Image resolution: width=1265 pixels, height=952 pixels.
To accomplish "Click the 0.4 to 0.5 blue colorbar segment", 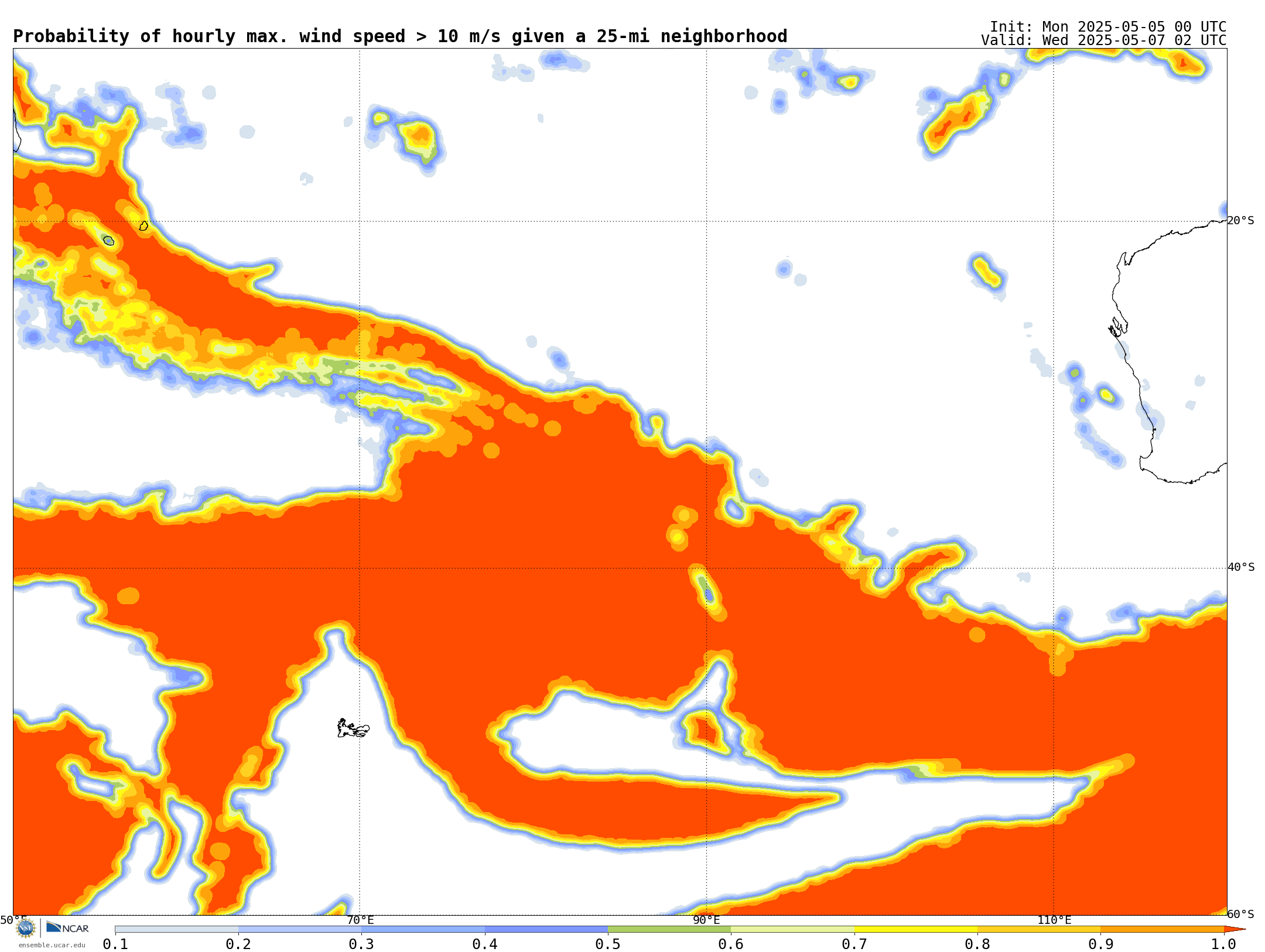I will [546, 929].
